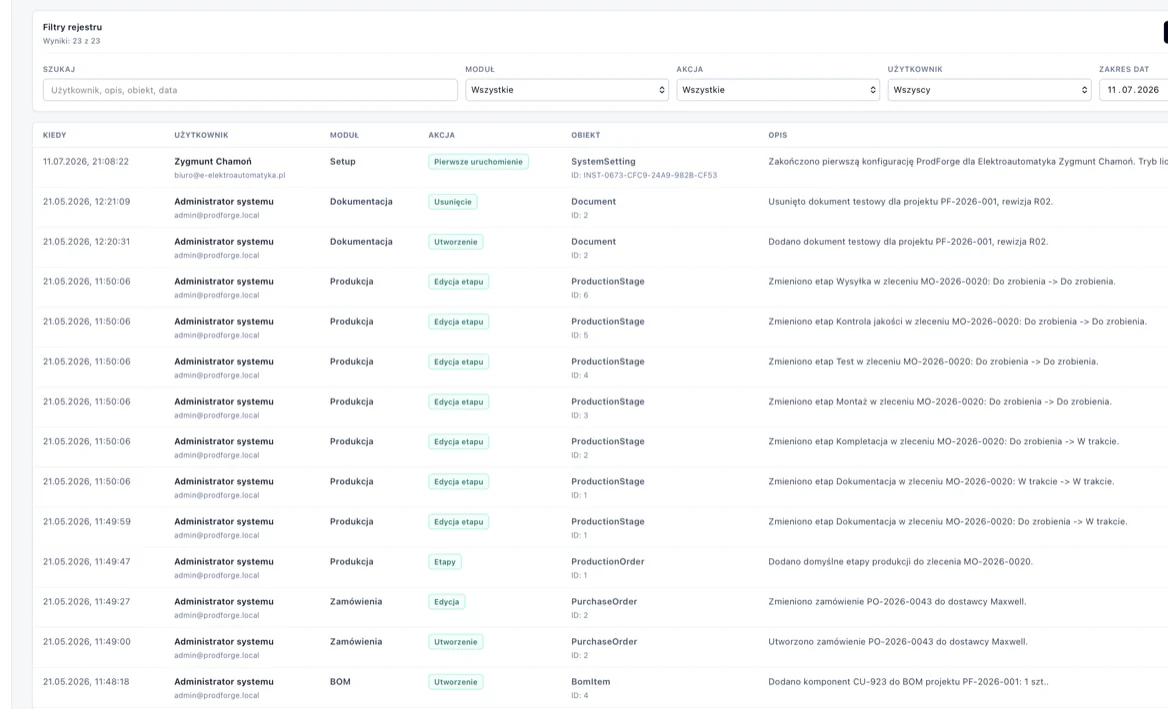The width and height of the screenshot is (1168, 709).
Task: Click the Moduł column header in table
Action: pos(344,136)
